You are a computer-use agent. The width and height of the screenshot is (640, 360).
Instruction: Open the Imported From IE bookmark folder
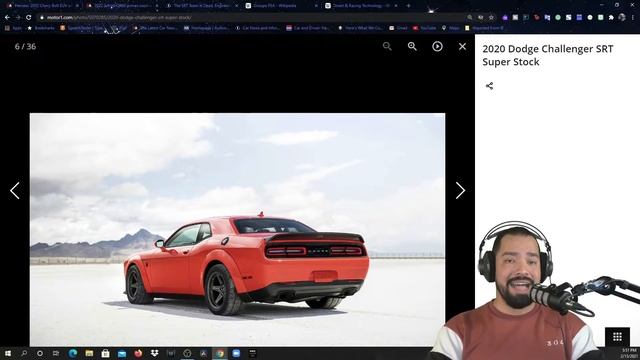(484, 28)
